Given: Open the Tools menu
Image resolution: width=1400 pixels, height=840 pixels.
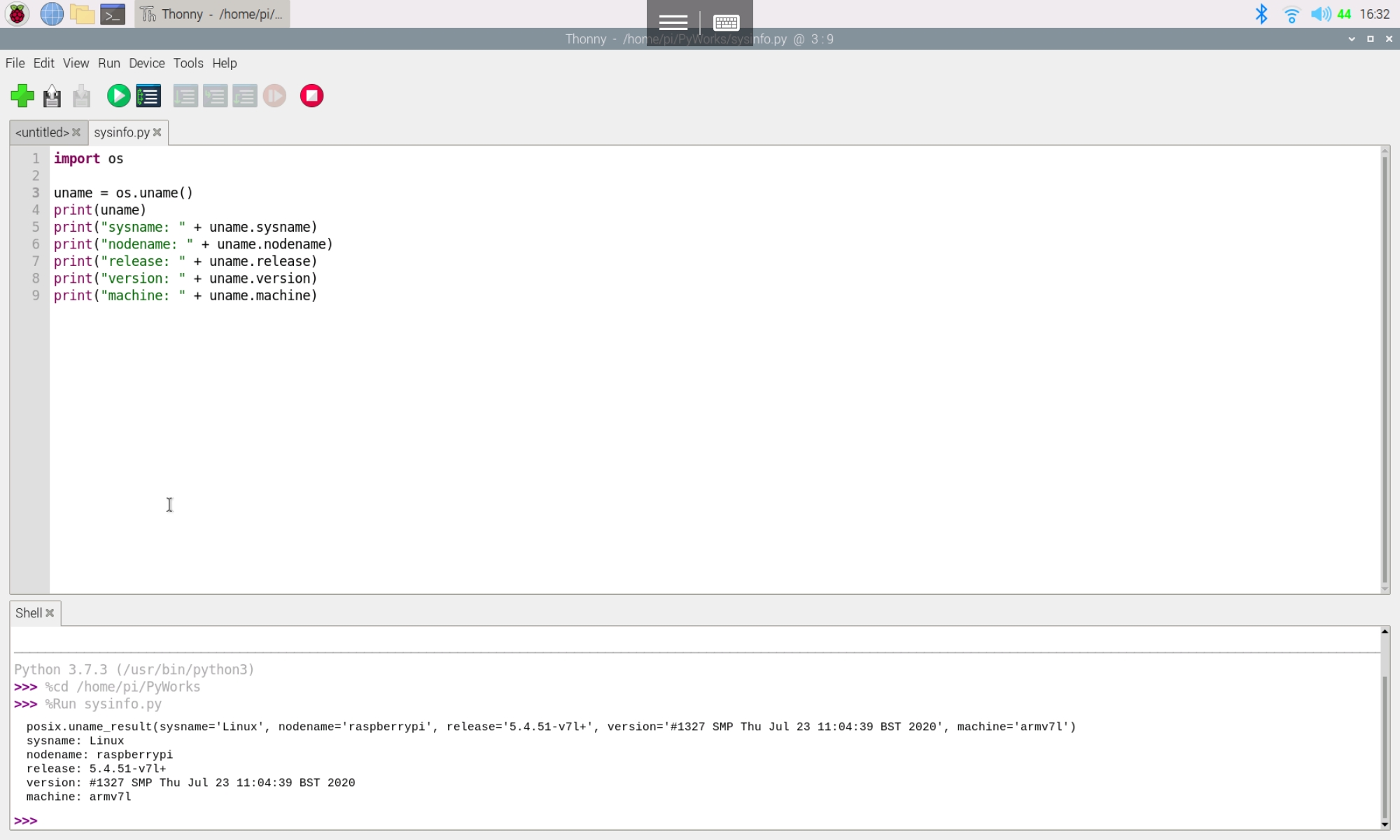Looking at the screenshot, I should point(188,63).
